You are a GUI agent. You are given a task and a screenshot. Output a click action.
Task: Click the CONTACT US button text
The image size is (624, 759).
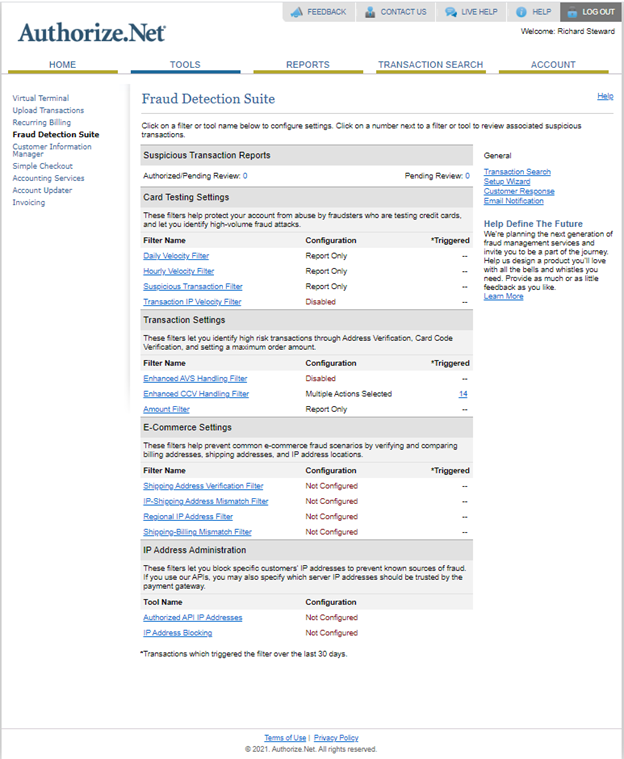(x=404, y=12)
